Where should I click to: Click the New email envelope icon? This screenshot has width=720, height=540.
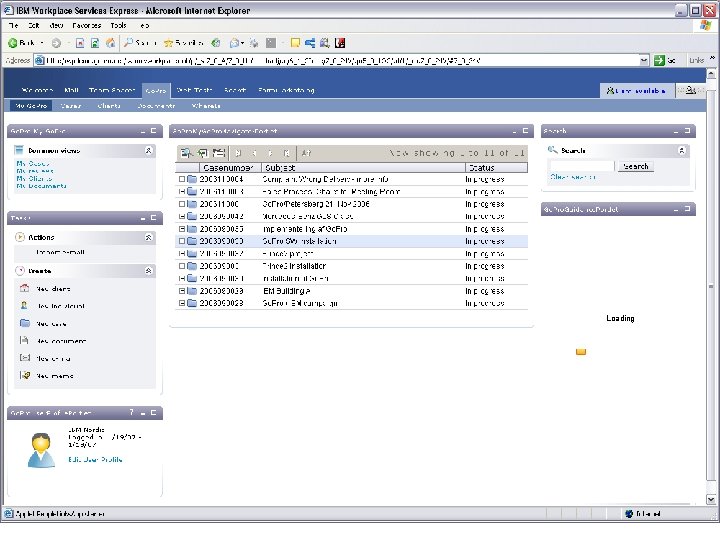[x=25, y=358]
